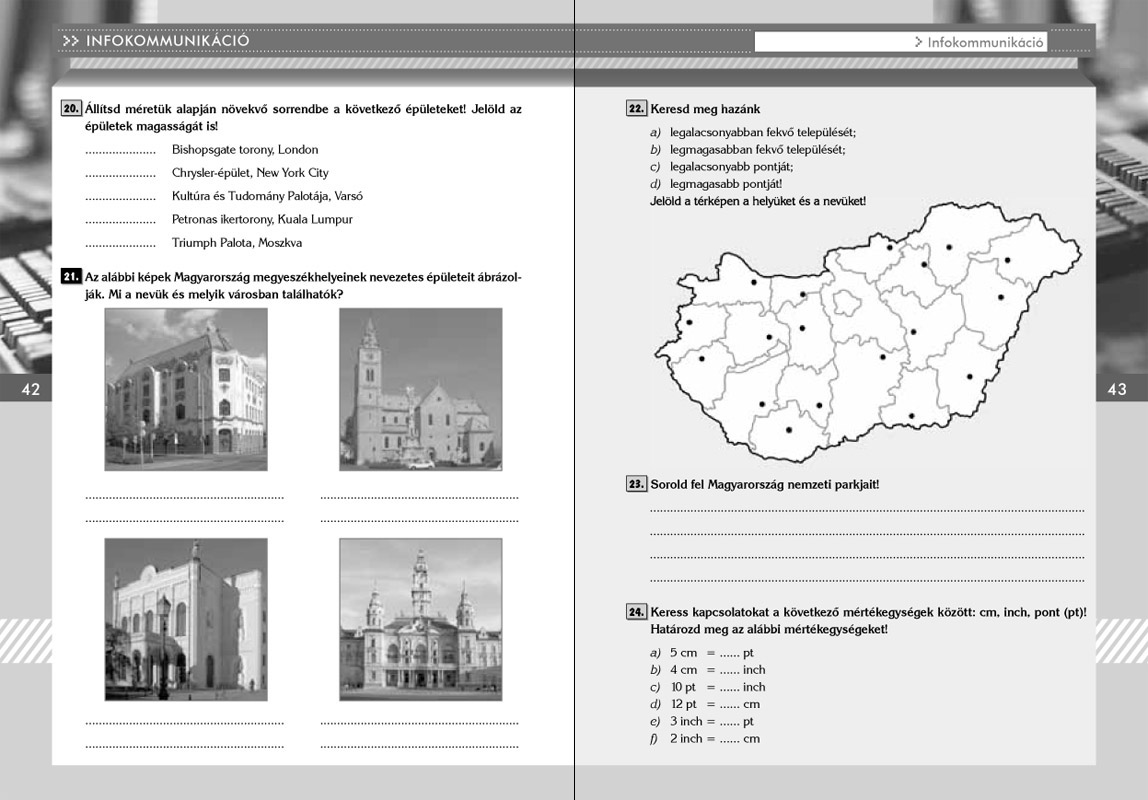Click the question 20 number badge
This screenshot has width=1148, height=800.
71,109
